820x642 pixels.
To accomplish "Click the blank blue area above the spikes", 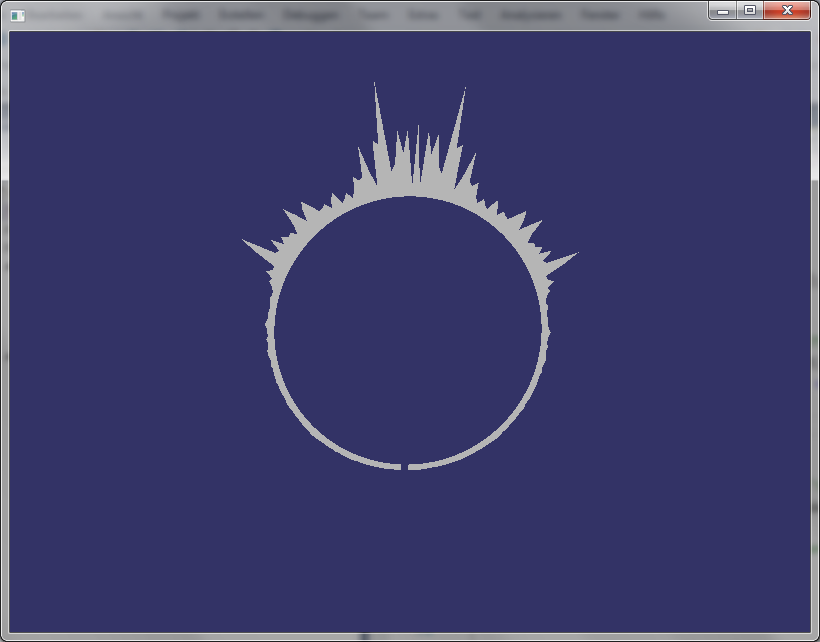I will pos(410,62).
